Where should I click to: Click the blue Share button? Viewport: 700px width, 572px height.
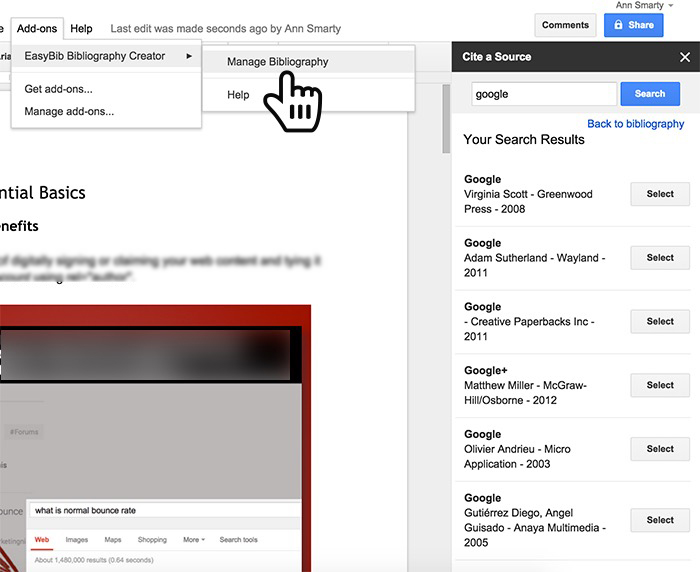(633, 25)
